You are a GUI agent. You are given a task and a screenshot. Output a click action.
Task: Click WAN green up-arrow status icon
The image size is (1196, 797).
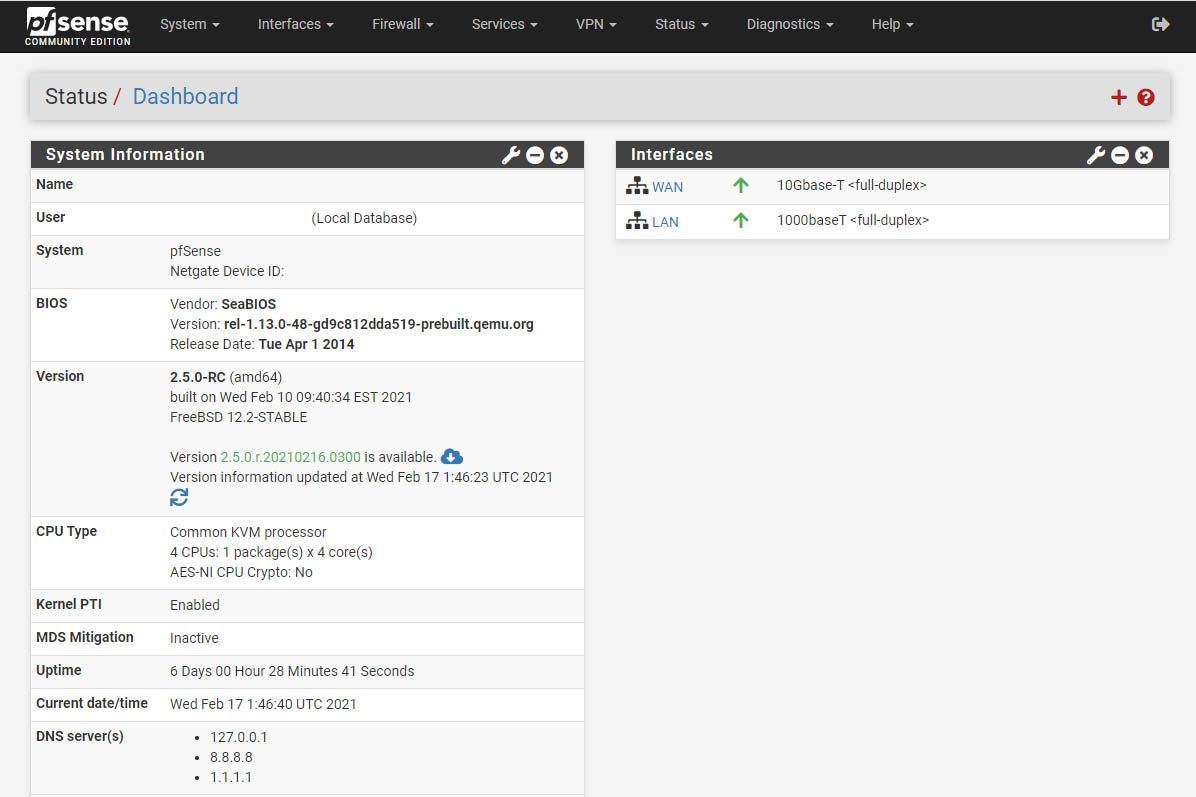click(x=741, y=185)
